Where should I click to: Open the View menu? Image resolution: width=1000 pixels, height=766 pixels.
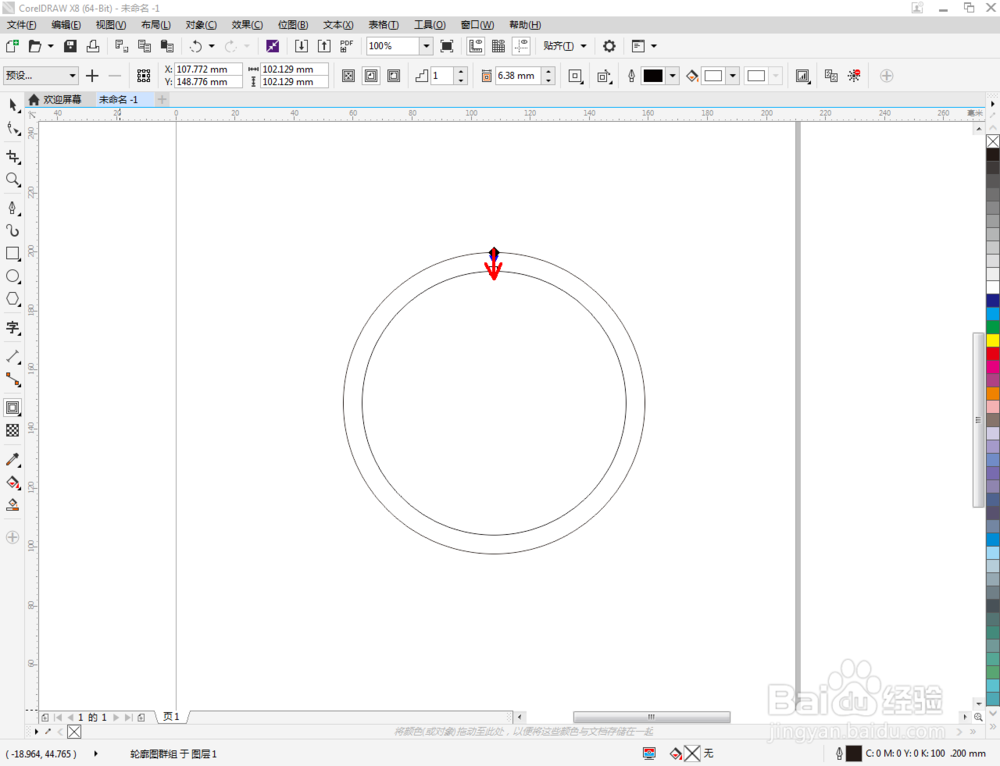111,25
